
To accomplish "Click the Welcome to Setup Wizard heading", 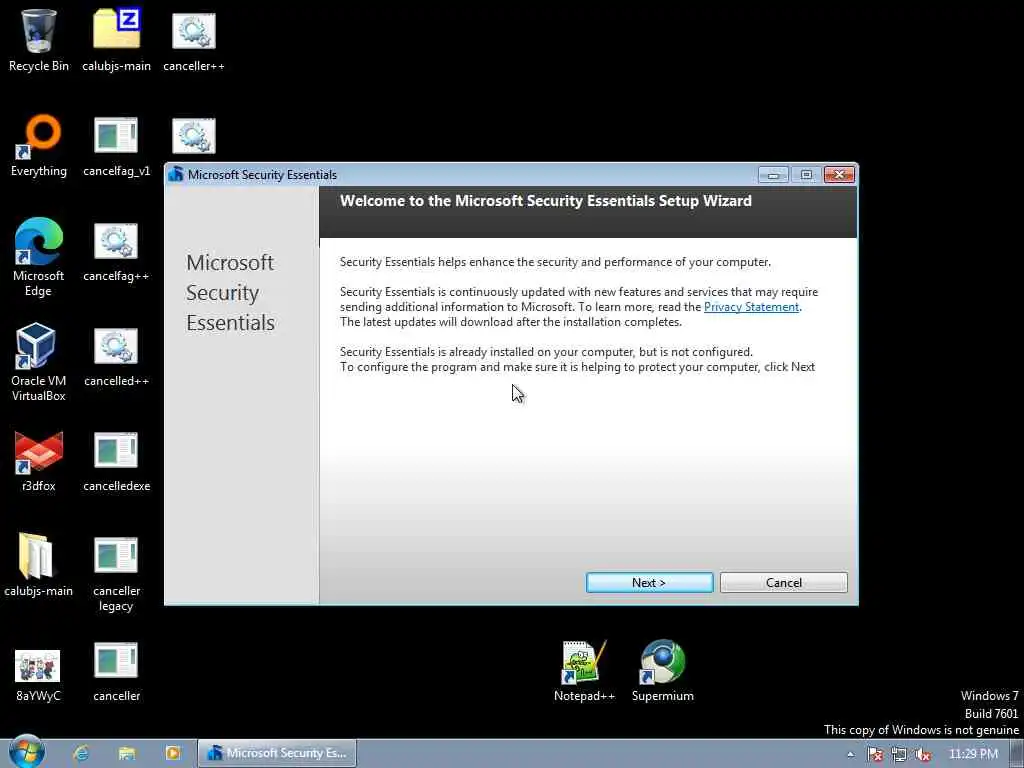I will click(545, 201).
